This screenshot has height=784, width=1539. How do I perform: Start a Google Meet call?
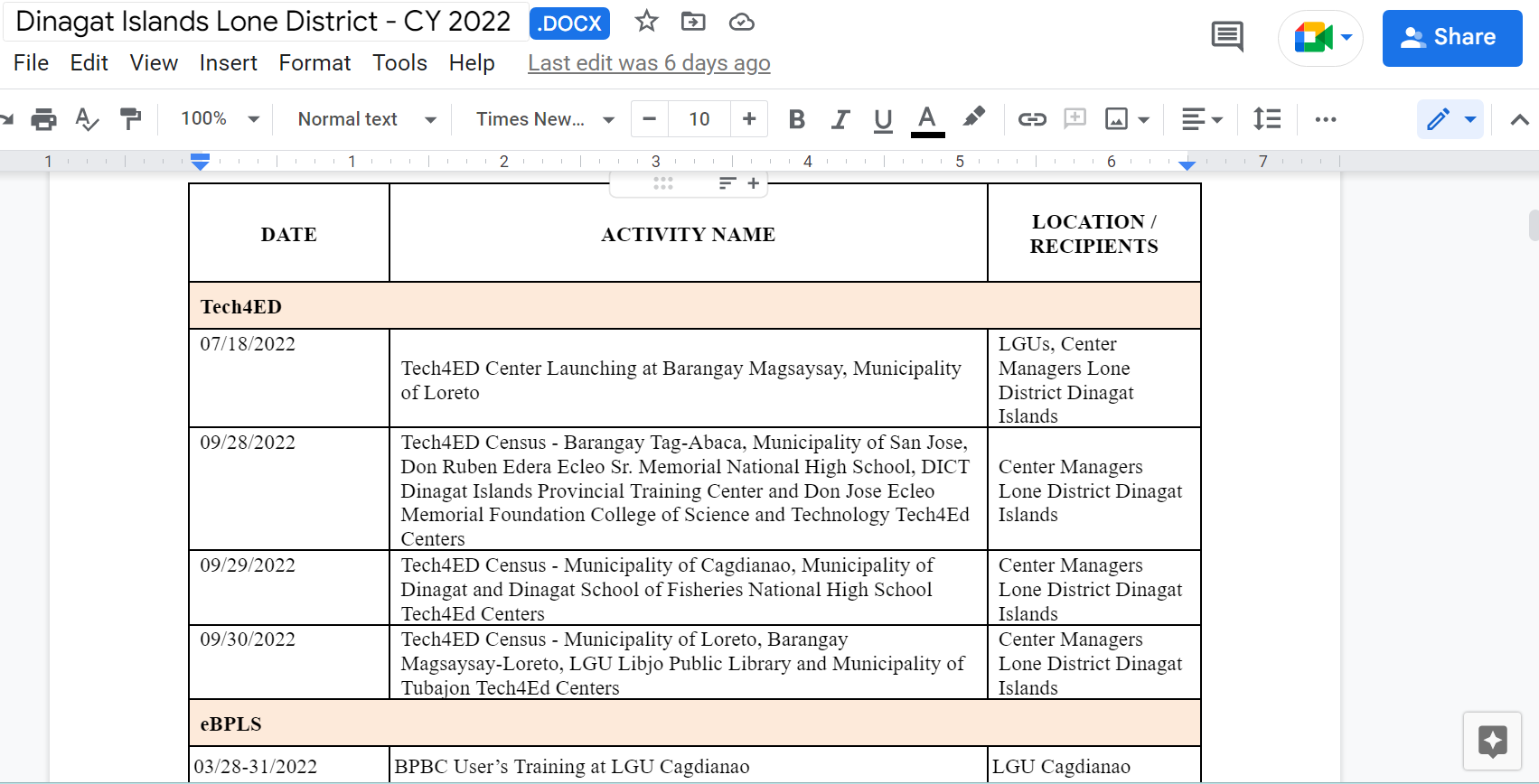(x=1313, y=38)
